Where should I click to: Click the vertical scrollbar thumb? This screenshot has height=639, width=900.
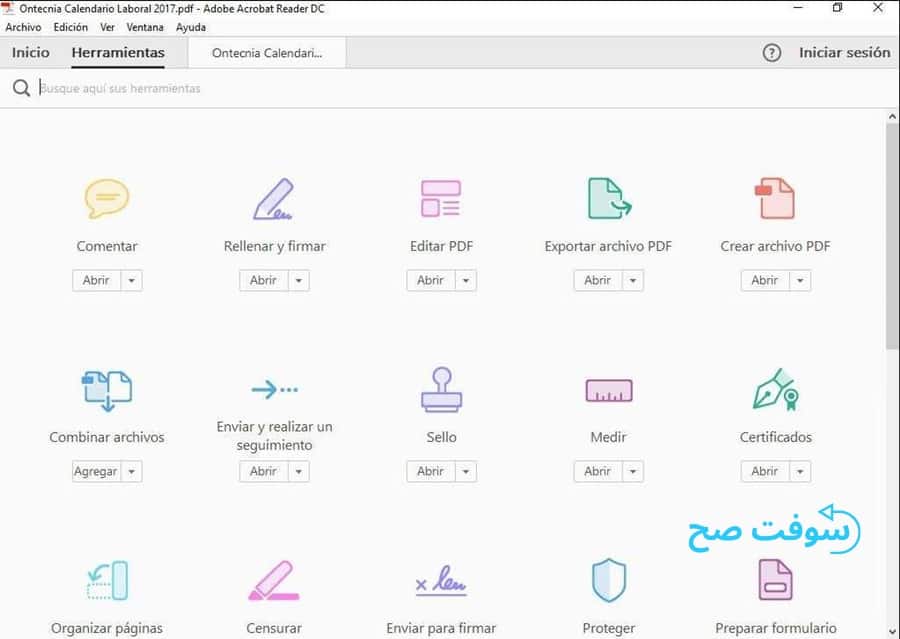(x=893, y=235)
